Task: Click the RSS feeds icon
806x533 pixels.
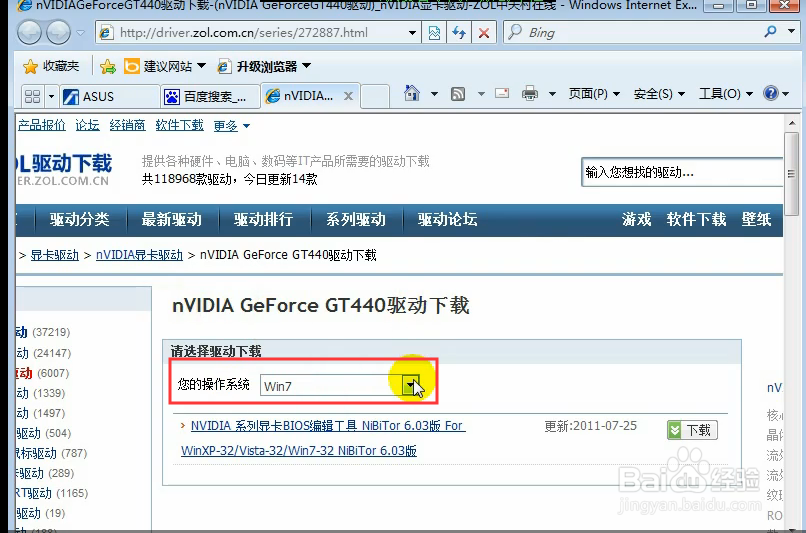Action: [457, 94]
